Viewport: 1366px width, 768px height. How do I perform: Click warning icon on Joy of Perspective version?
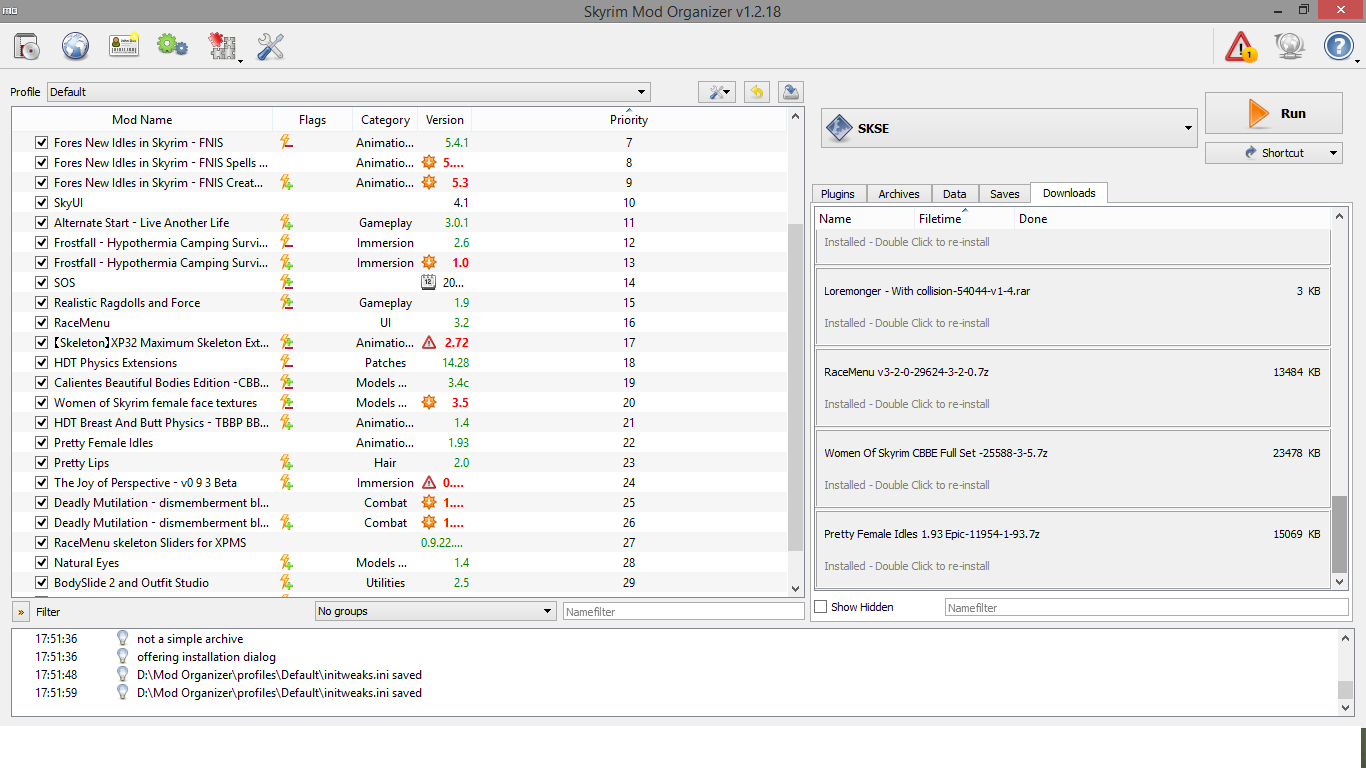tap(429, 483)
